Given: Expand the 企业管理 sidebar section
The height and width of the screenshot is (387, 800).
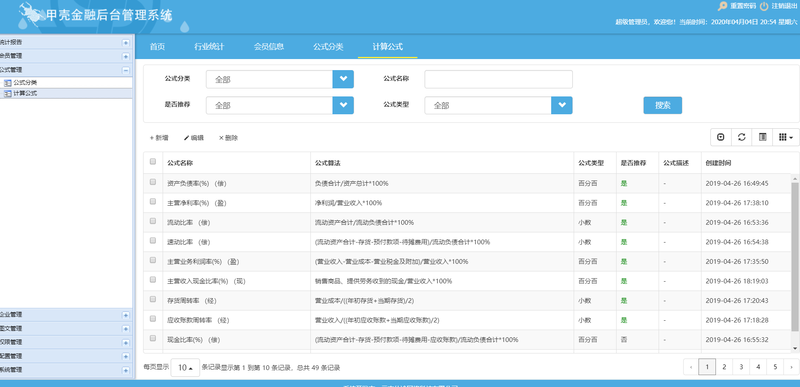Looking at the screenshot, I should [126, 315].
